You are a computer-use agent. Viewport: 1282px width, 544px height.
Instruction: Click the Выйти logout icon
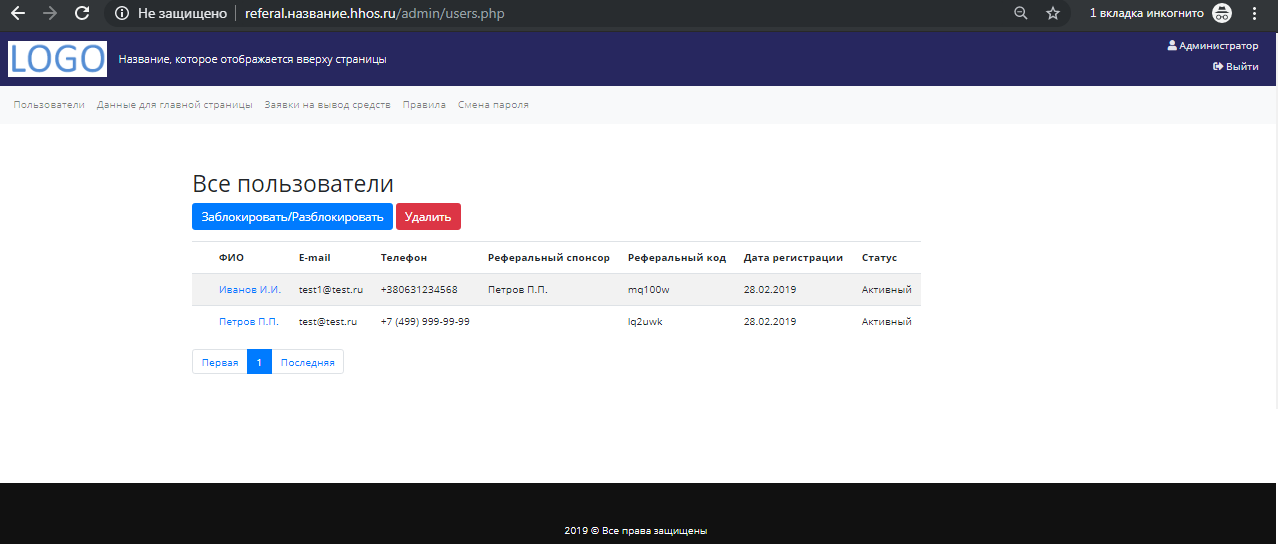[1218, 67]
